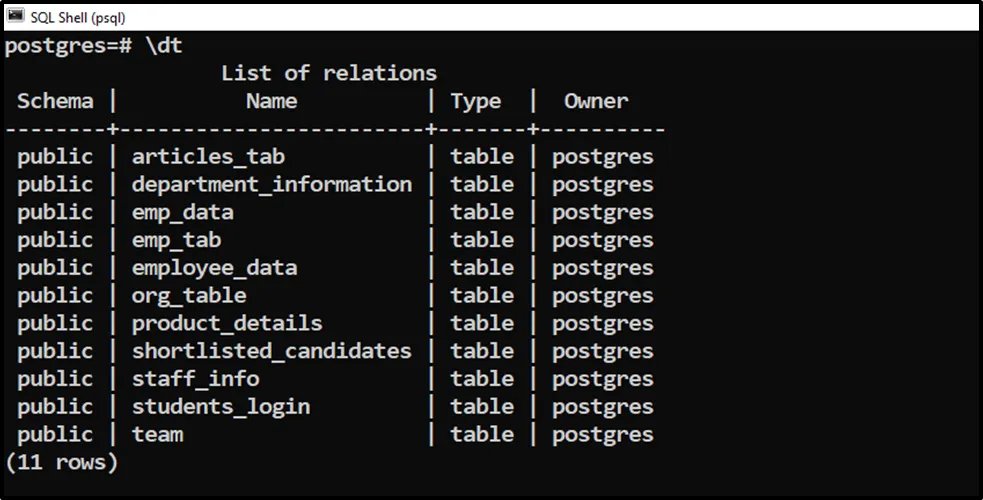Click the SQL Shell window title bar icon

16,17
